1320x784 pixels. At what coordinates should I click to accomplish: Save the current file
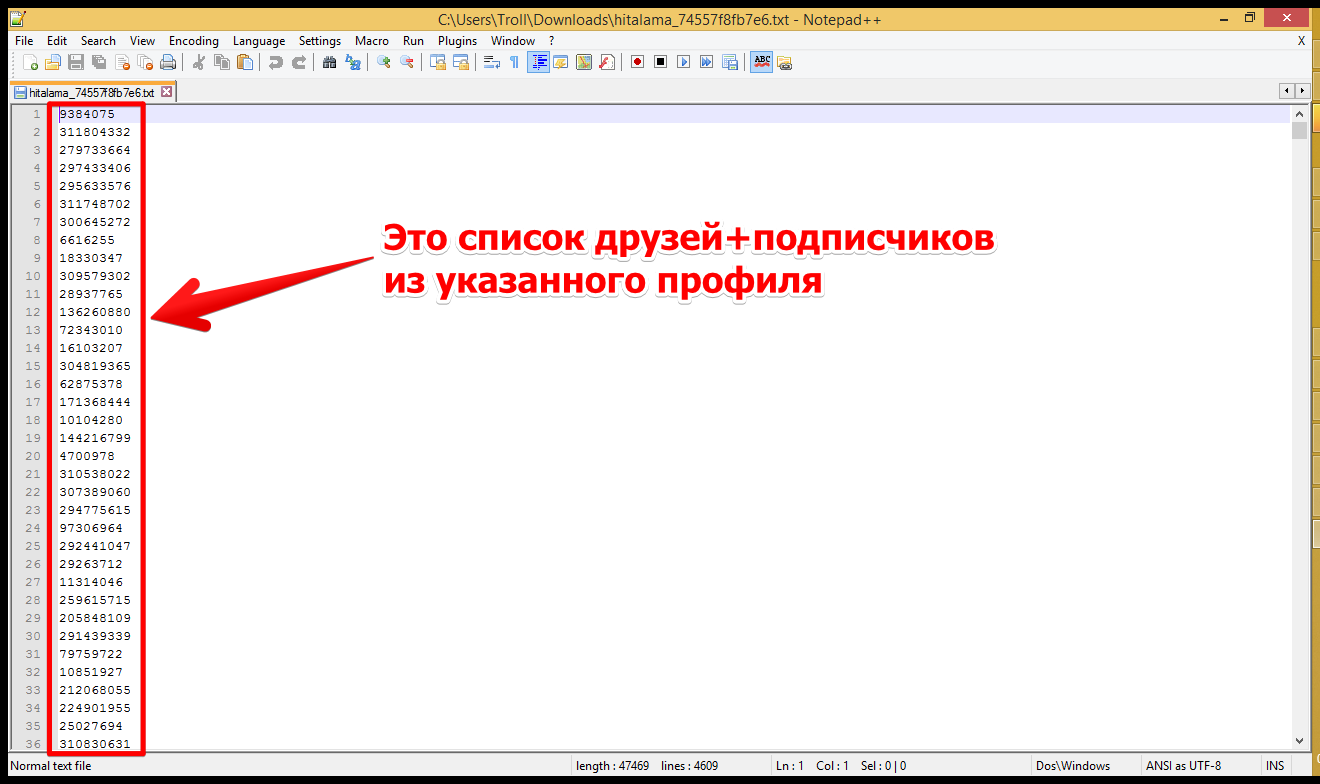[76, 62]
